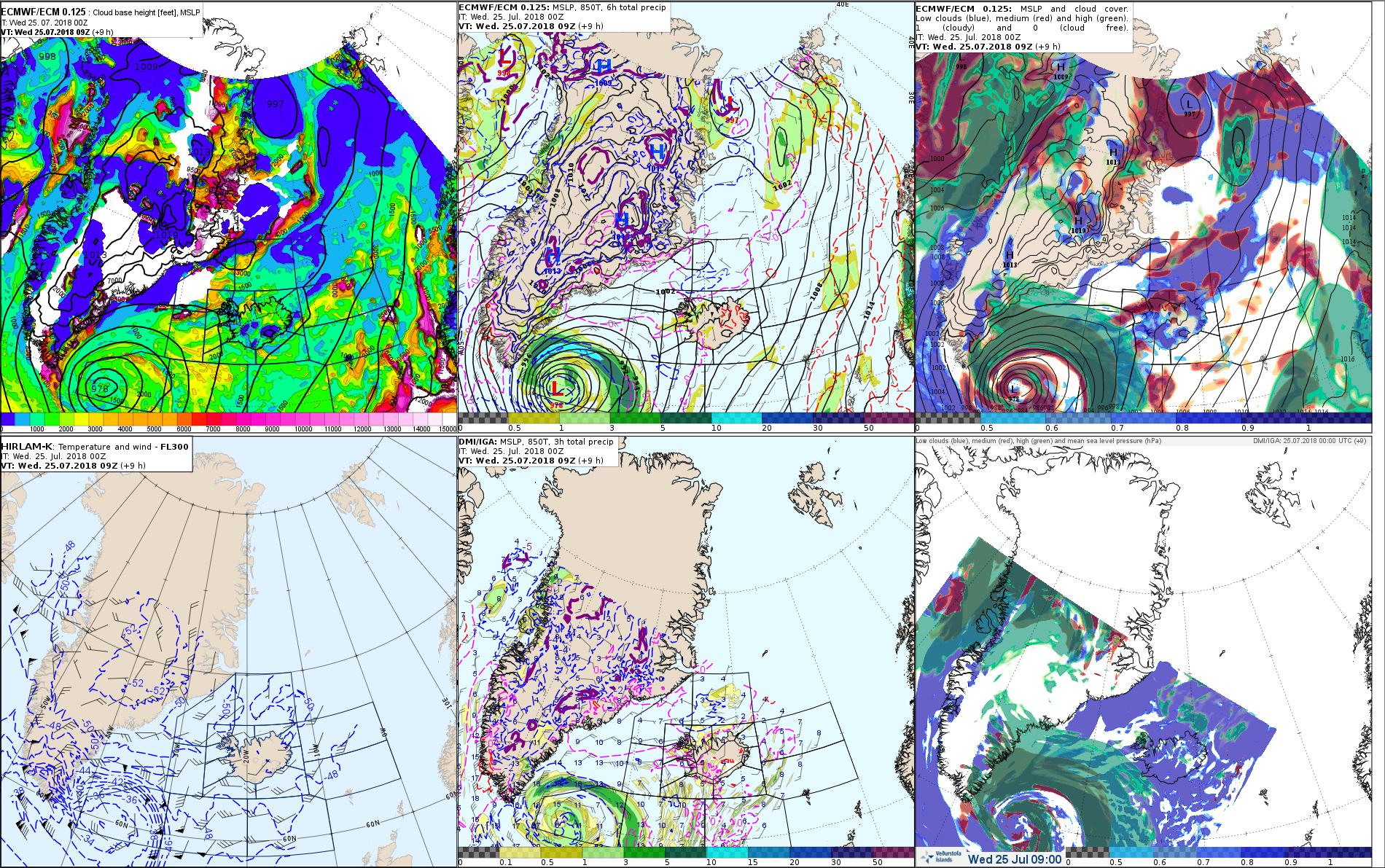Click the cyan 10-15 swatch in 3h precip legend
This screenshot has height=868, width=1385.
click(x=727, y=853)
